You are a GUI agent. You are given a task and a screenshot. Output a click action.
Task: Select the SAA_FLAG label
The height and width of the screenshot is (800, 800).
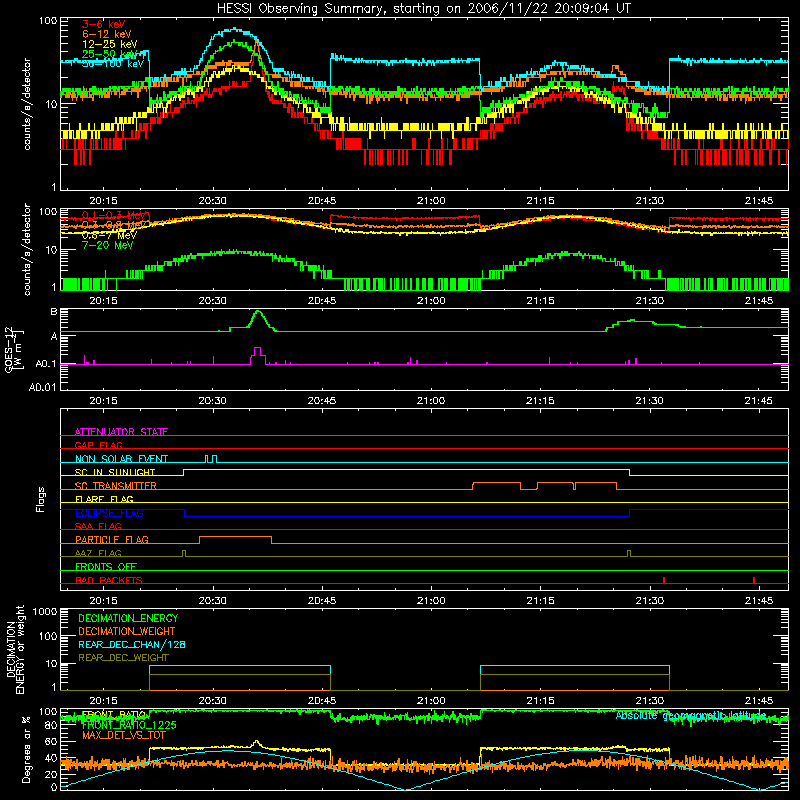coord(98,526)
